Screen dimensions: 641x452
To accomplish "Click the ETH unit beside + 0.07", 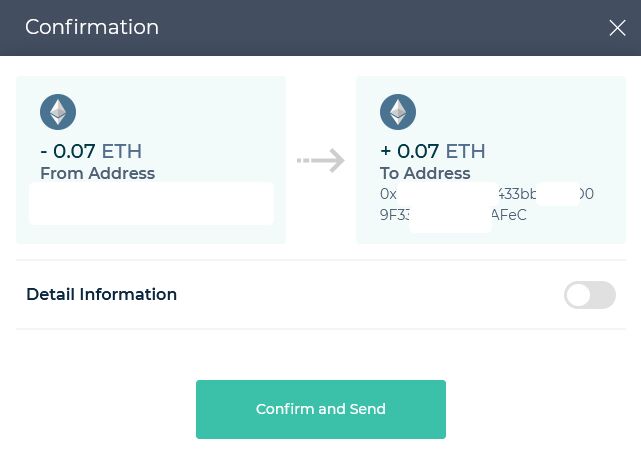I will (x=465, y=152).
